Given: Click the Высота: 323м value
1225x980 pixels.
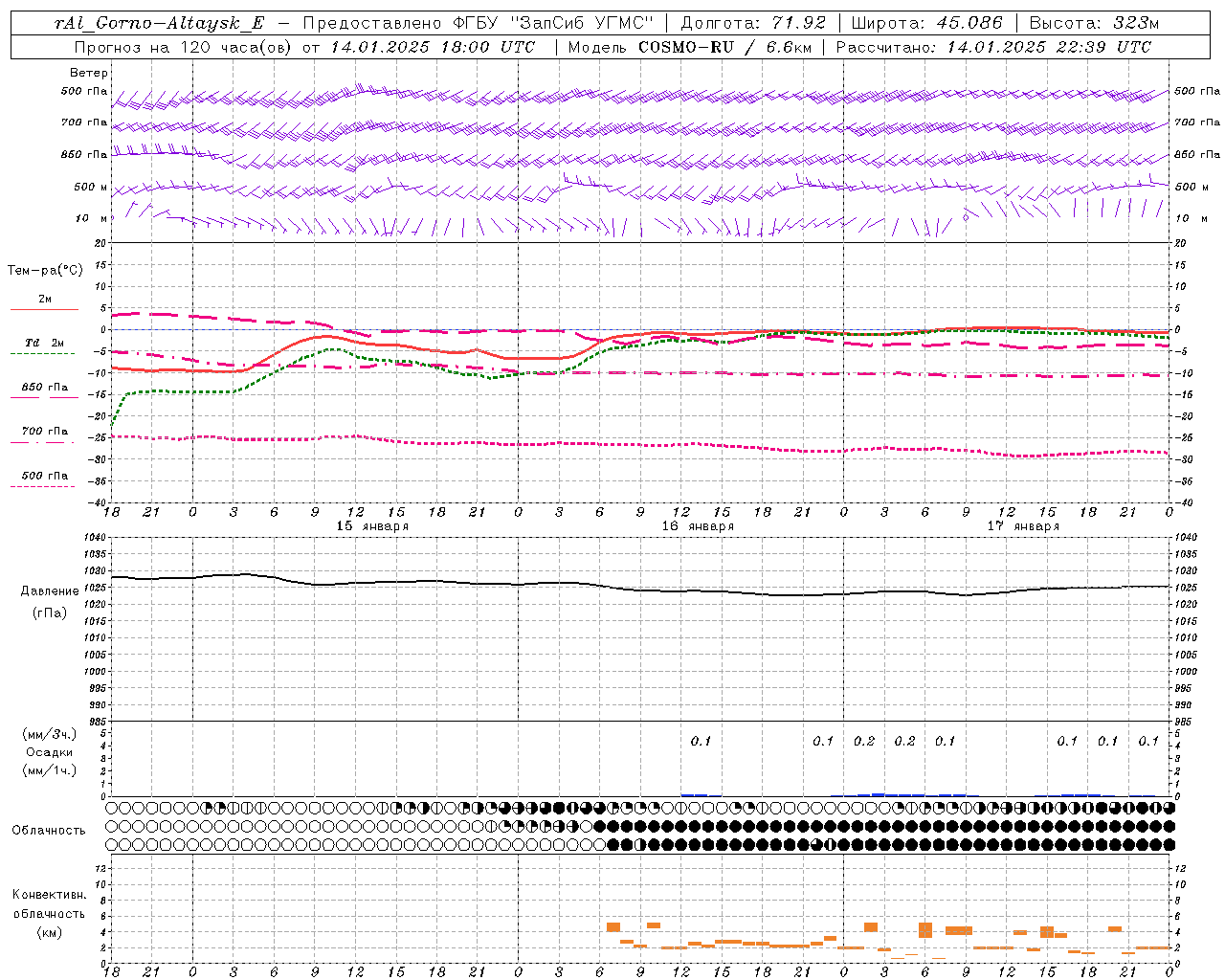Looking at the screenshot, I should (x=1094, y=24).
